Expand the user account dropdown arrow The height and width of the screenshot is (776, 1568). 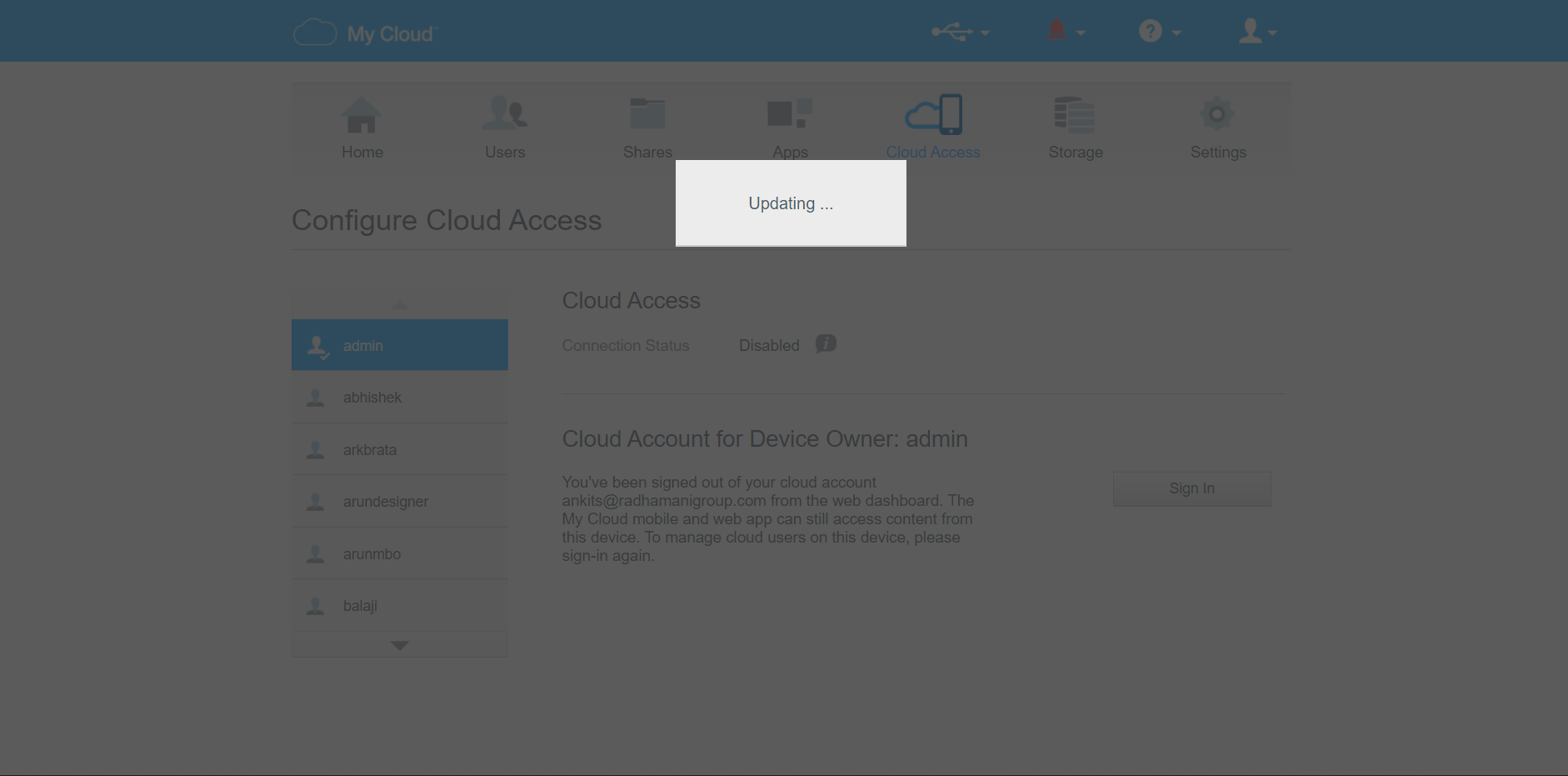(1272, 33)
